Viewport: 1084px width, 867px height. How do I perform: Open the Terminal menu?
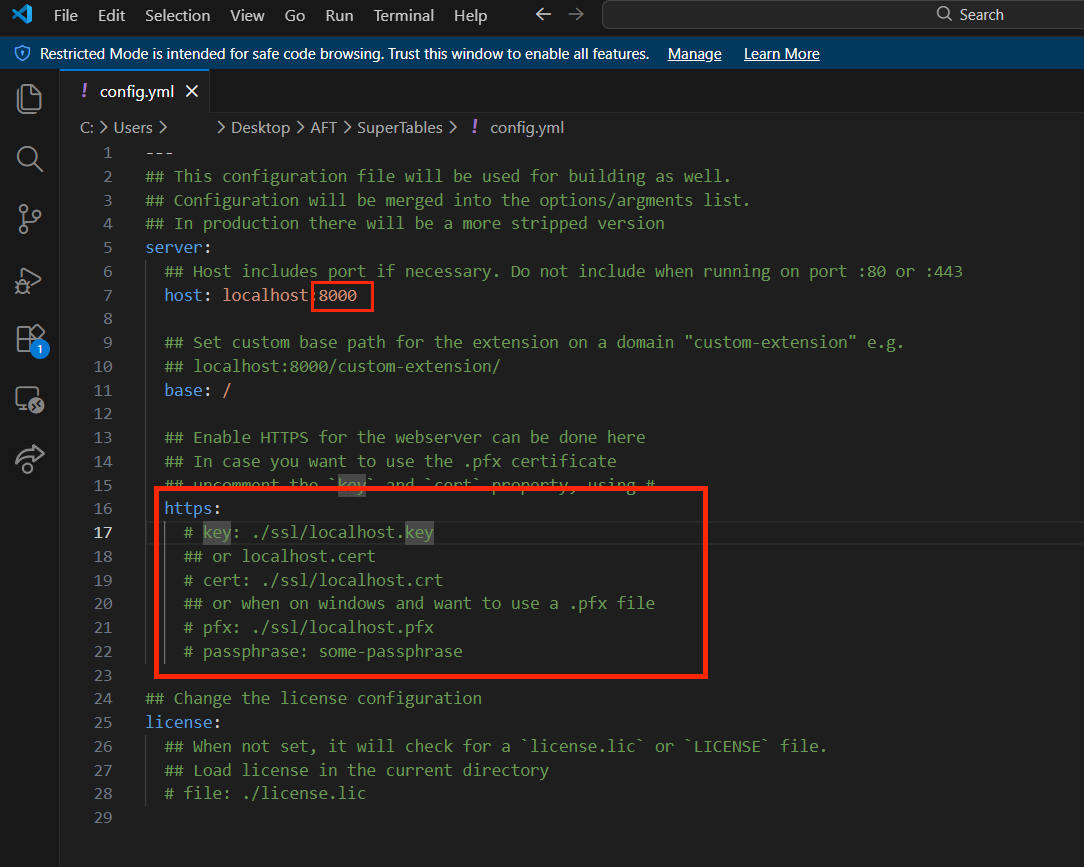[403, 16]
